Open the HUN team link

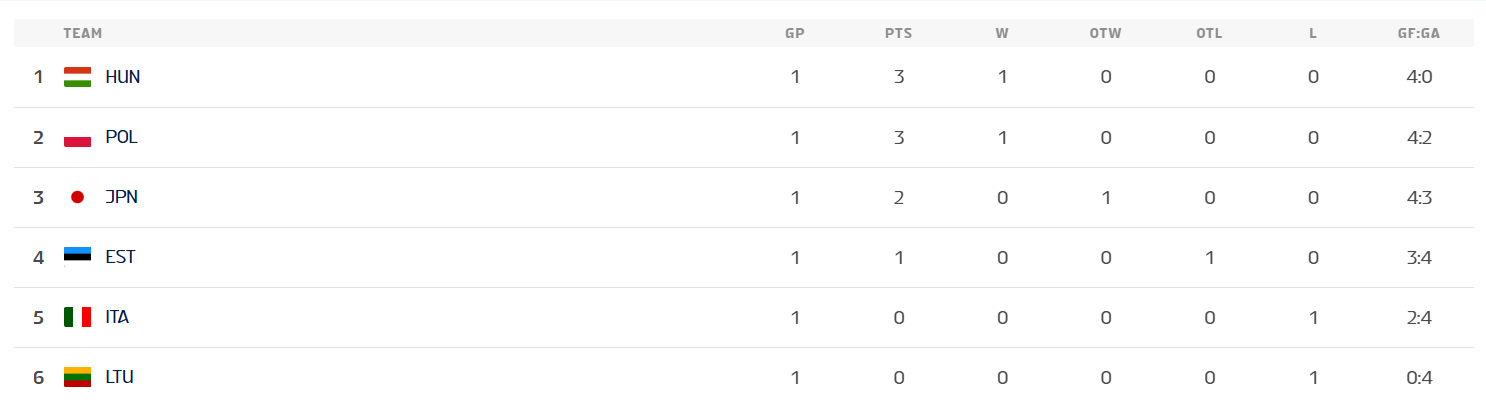pyautogui.click(x=122, y=77)
